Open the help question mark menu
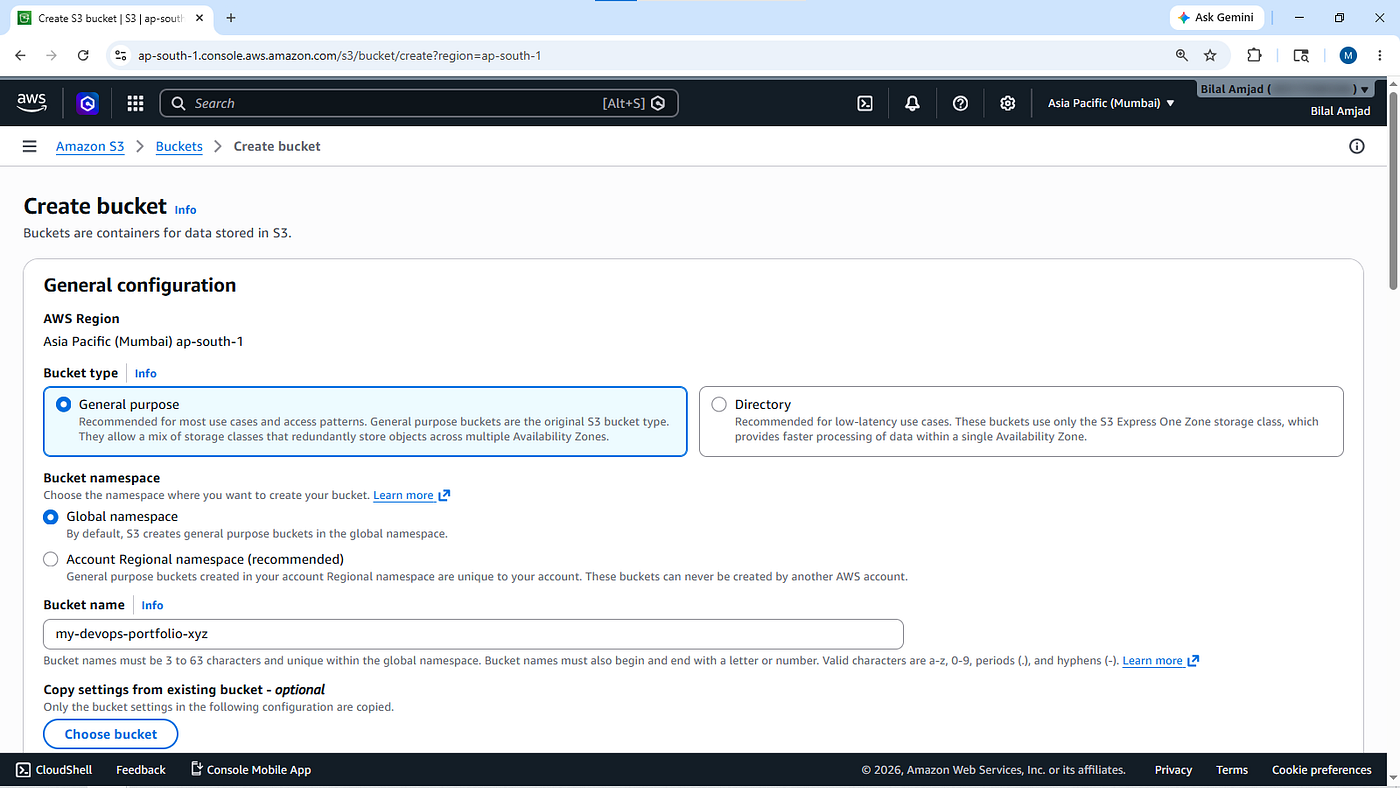The image size is (1400, 788). tap(960, 103)
